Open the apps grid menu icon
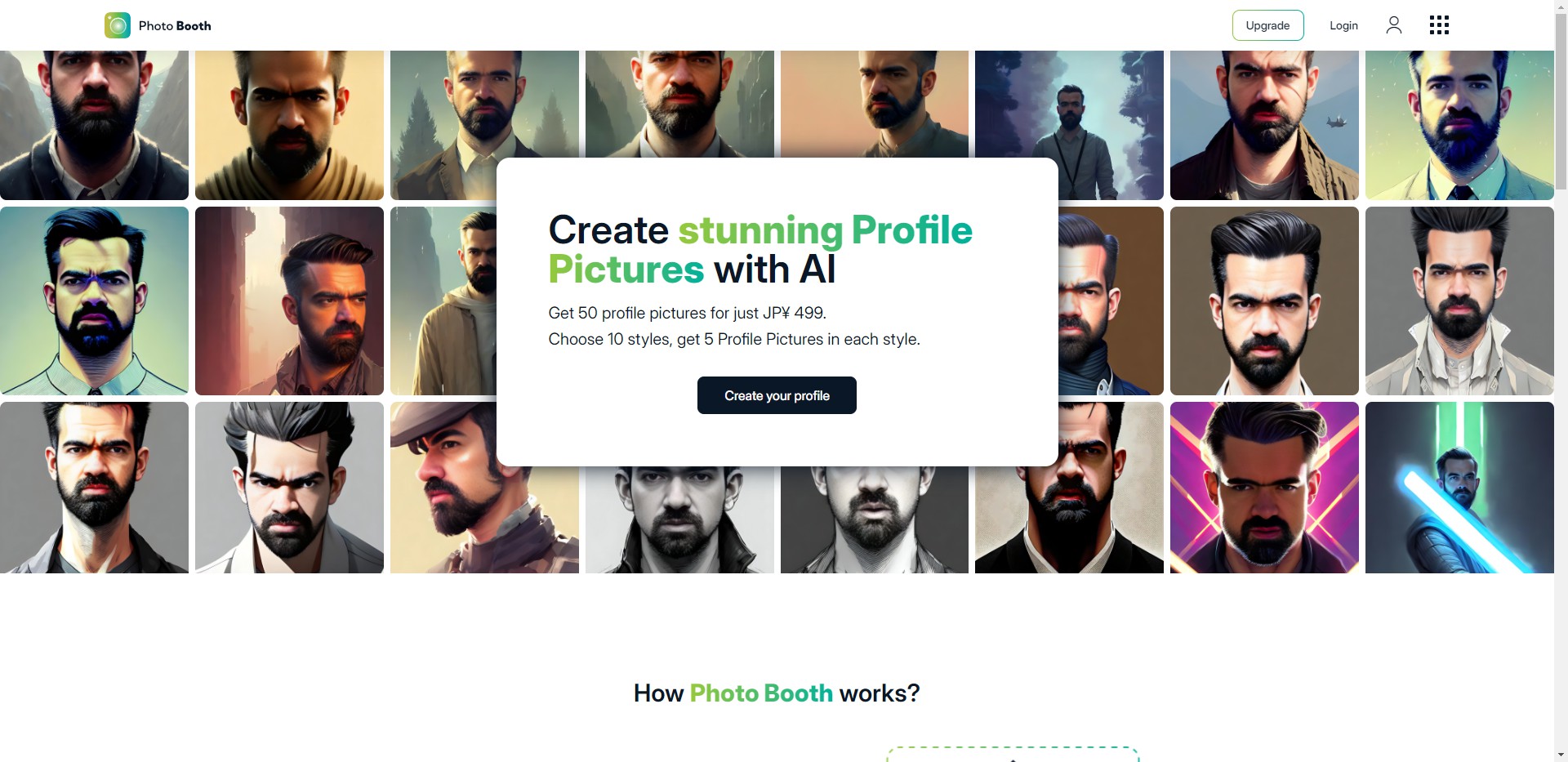The height and width of the screenshot is (762, 1568). (x=1439, y=25)
